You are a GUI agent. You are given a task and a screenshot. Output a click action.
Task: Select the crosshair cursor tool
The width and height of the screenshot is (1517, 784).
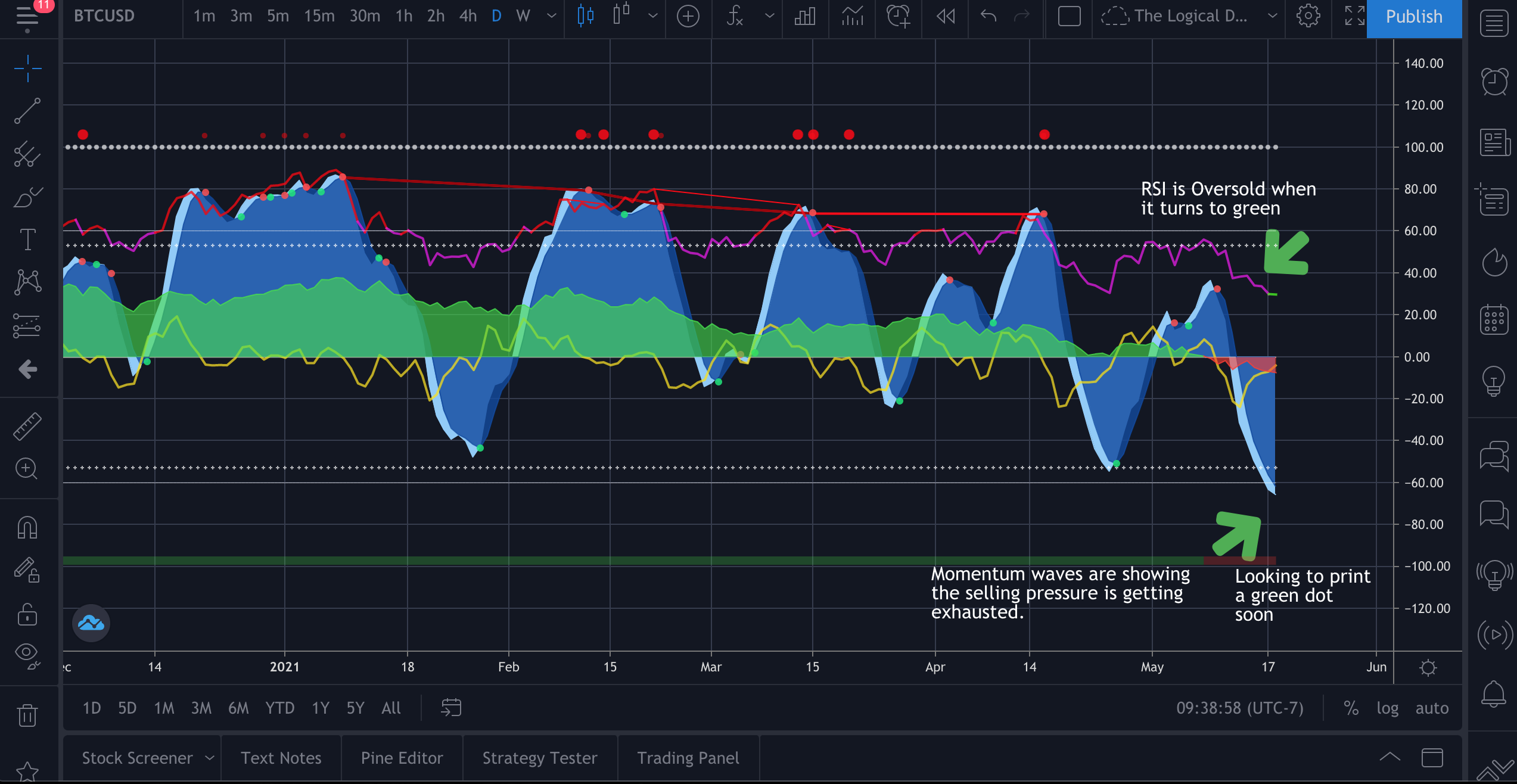pyautogui.click(x=27, y=69)
